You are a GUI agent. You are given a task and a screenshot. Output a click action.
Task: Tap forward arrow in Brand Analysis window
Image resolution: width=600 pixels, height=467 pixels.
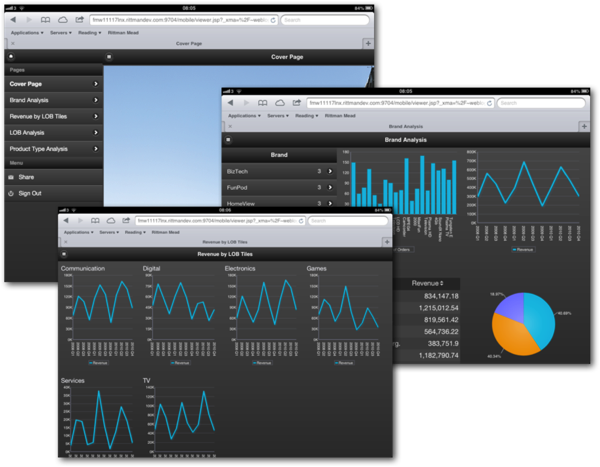point(246,103)
